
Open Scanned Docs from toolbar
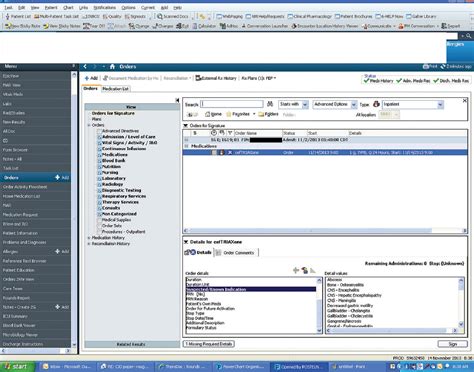[x=173, y=16]
